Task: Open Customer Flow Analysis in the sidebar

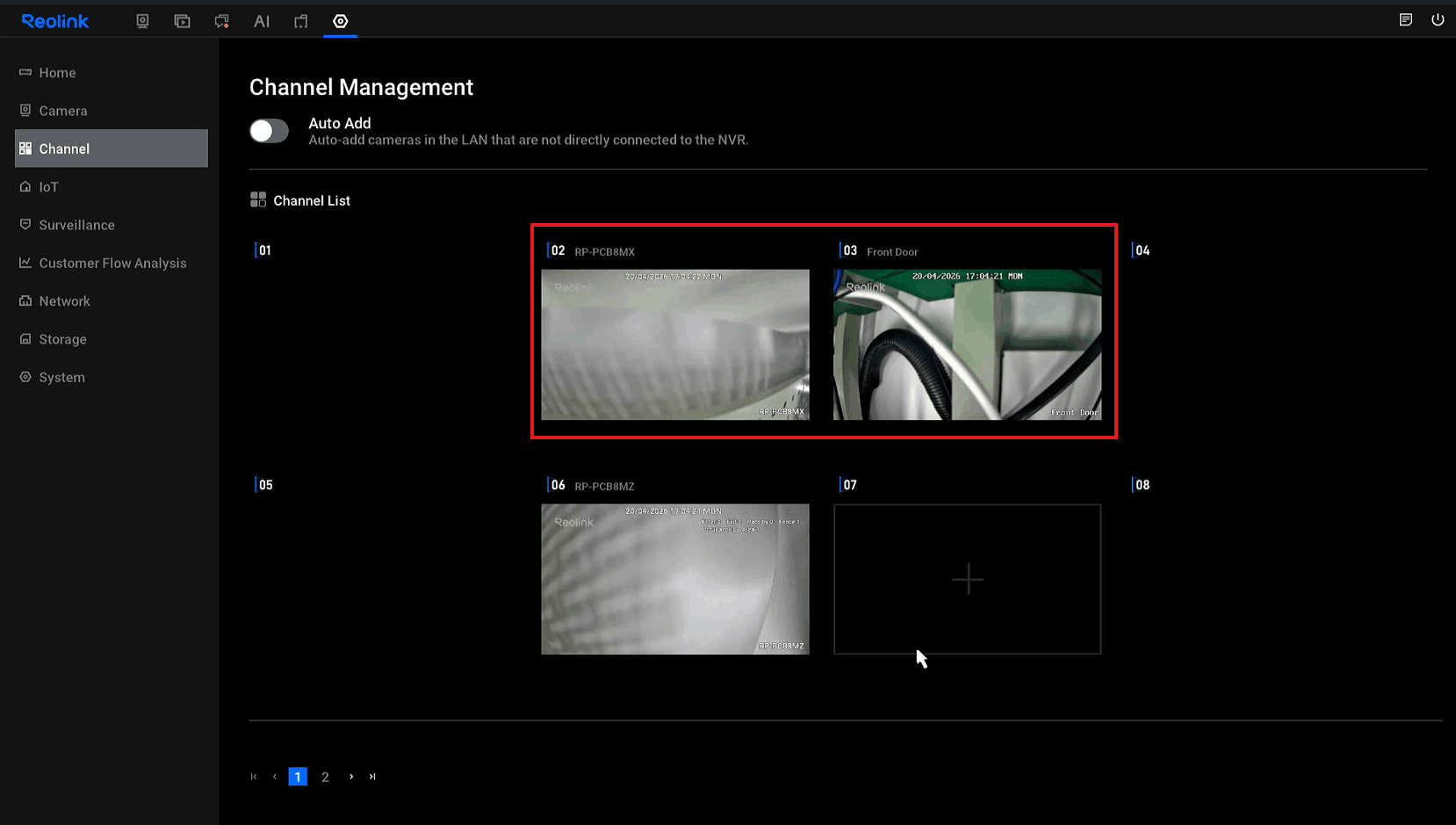Action: [x=112, y=263]
